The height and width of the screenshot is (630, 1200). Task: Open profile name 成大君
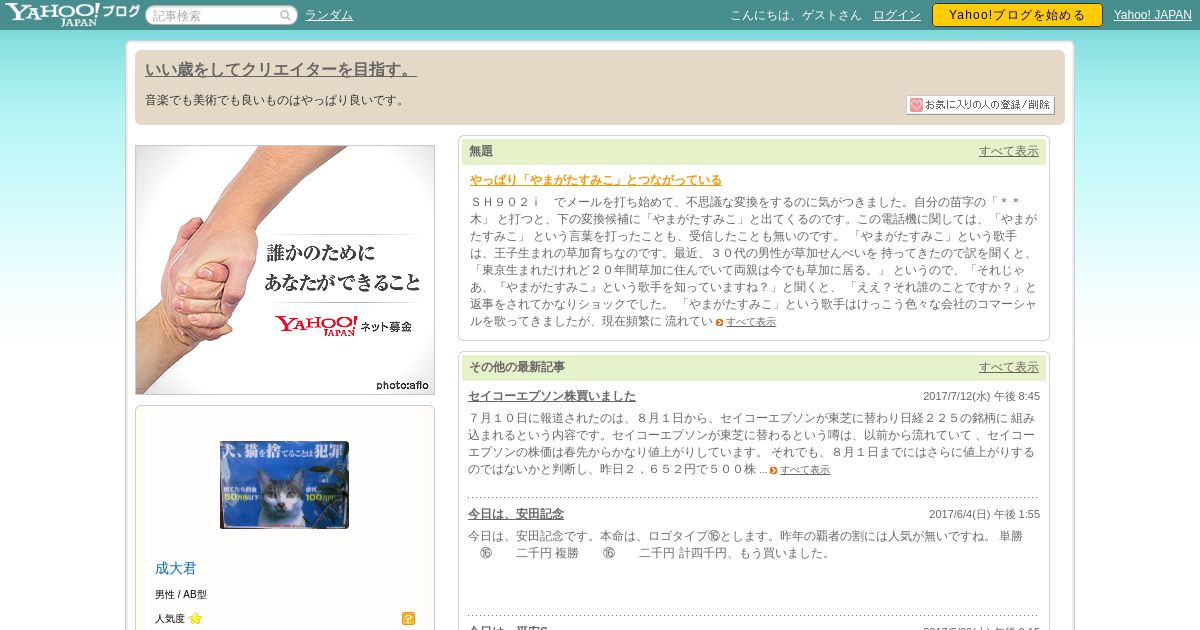pyautogui.click(x=176, y=568)
